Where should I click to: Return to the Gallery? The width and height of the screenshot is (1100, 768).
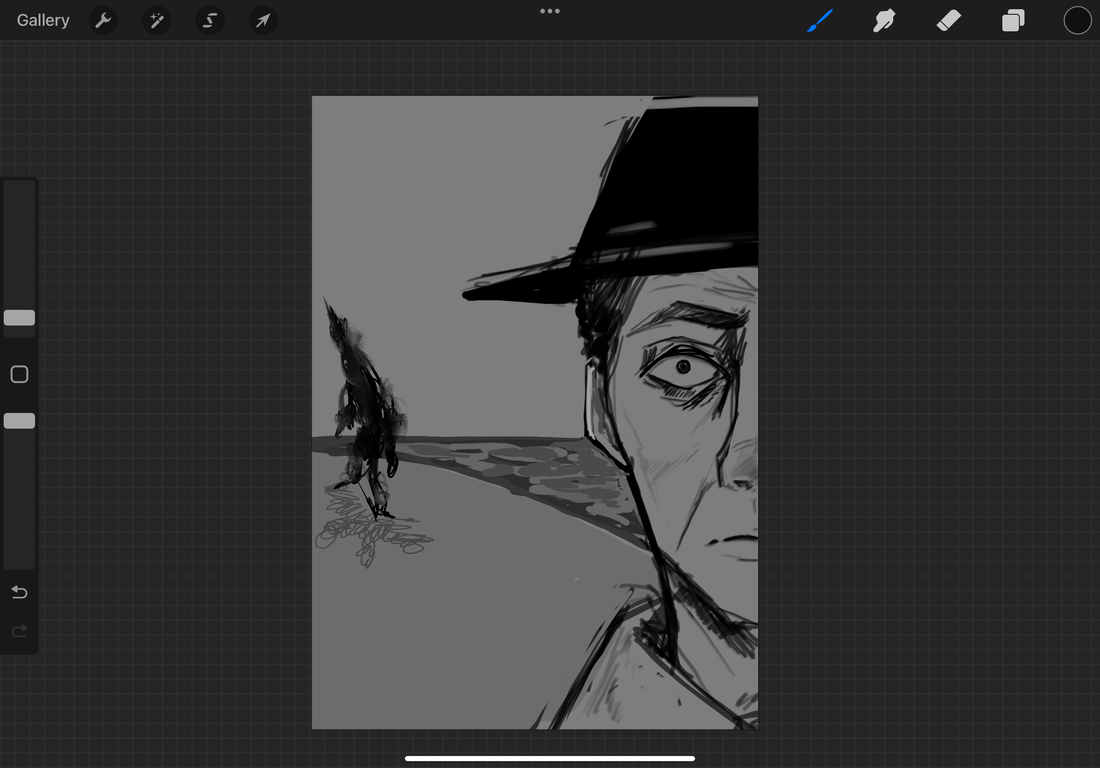(43, 20)
